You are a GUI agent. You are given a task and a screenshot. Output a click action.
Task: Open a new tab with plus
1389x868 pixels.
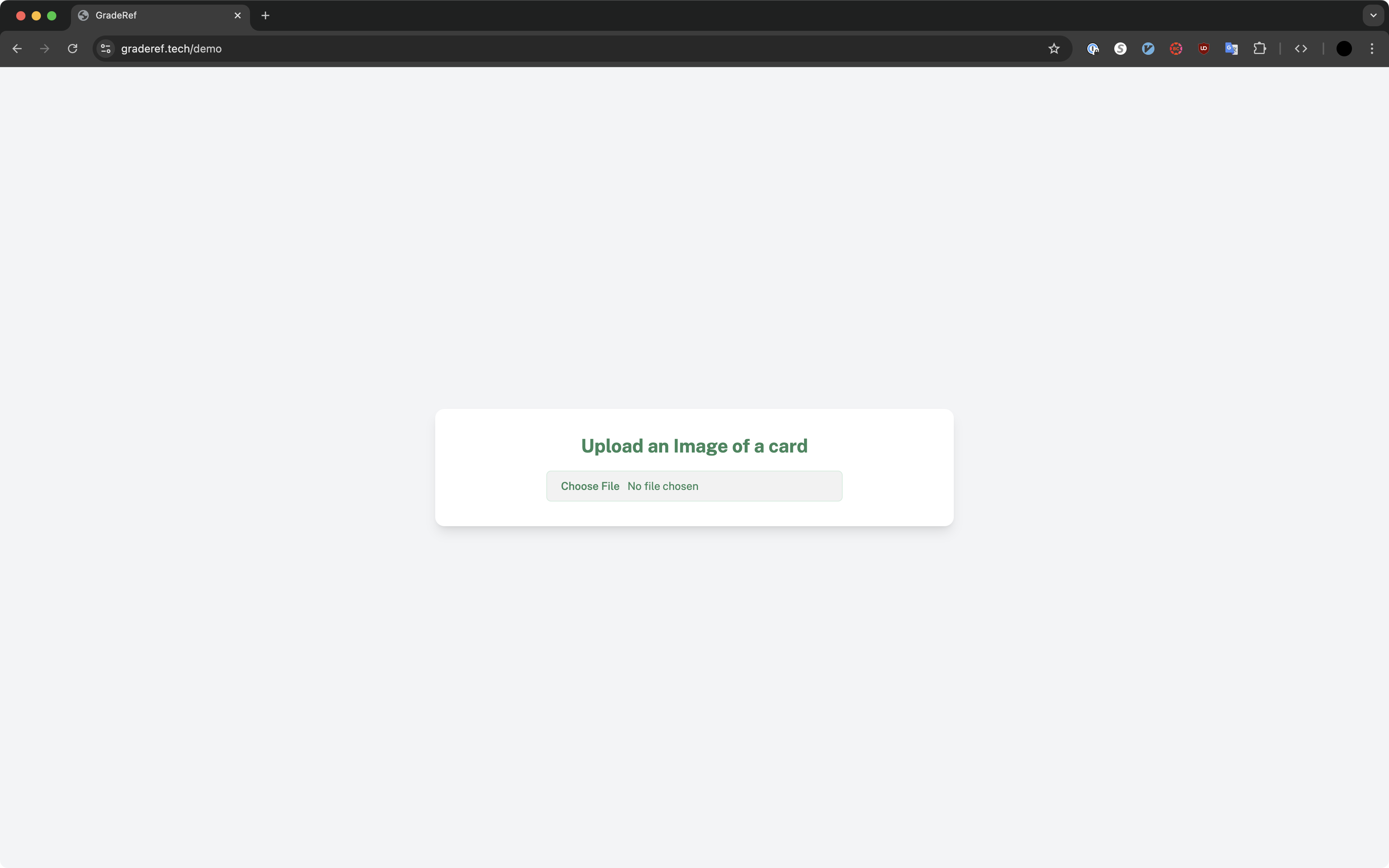coord(265,15)
